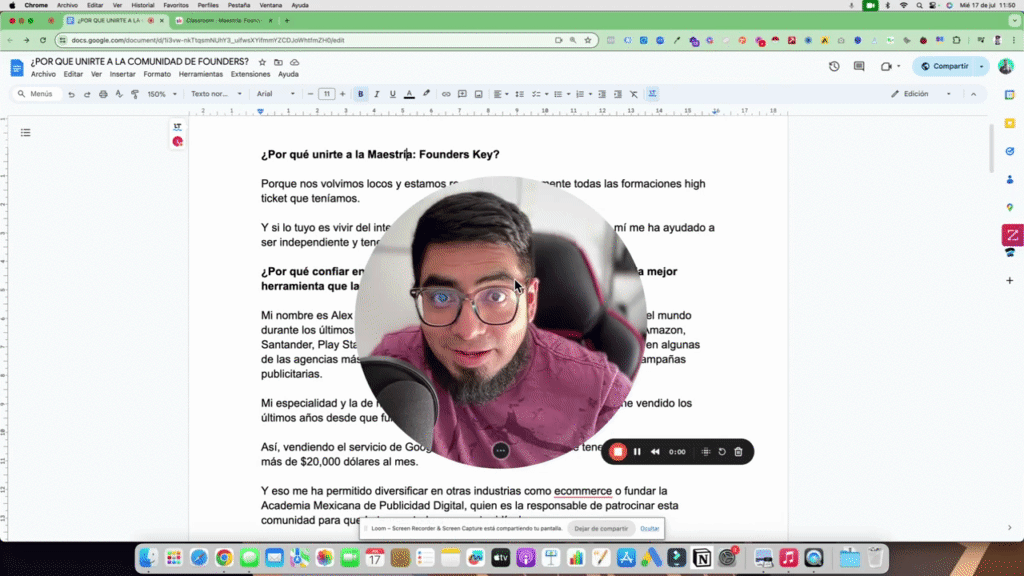Open numbered list options dropdown
This screenshot has width=1024, height=576.
pos(590,94)
